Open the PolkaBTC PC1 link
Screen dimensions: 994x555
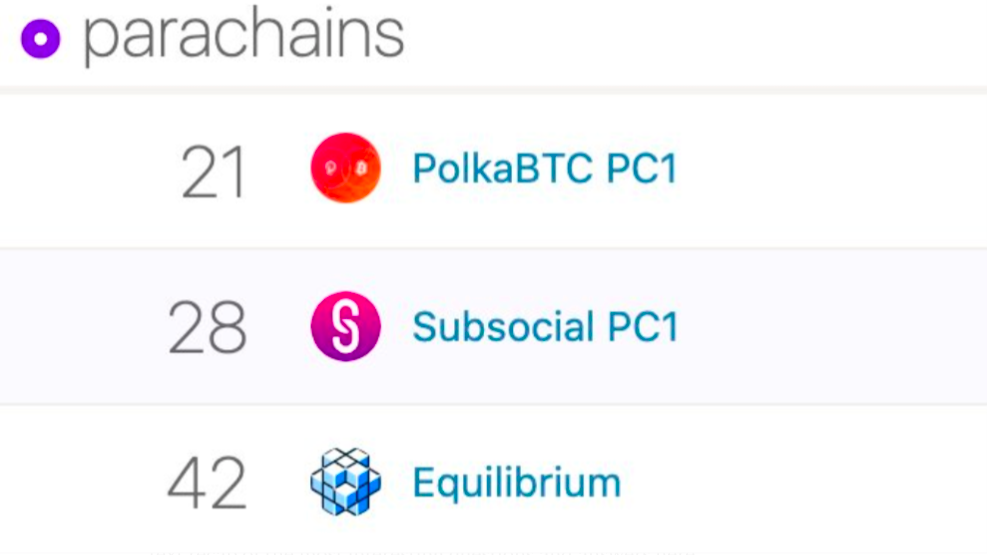[545, 169]
